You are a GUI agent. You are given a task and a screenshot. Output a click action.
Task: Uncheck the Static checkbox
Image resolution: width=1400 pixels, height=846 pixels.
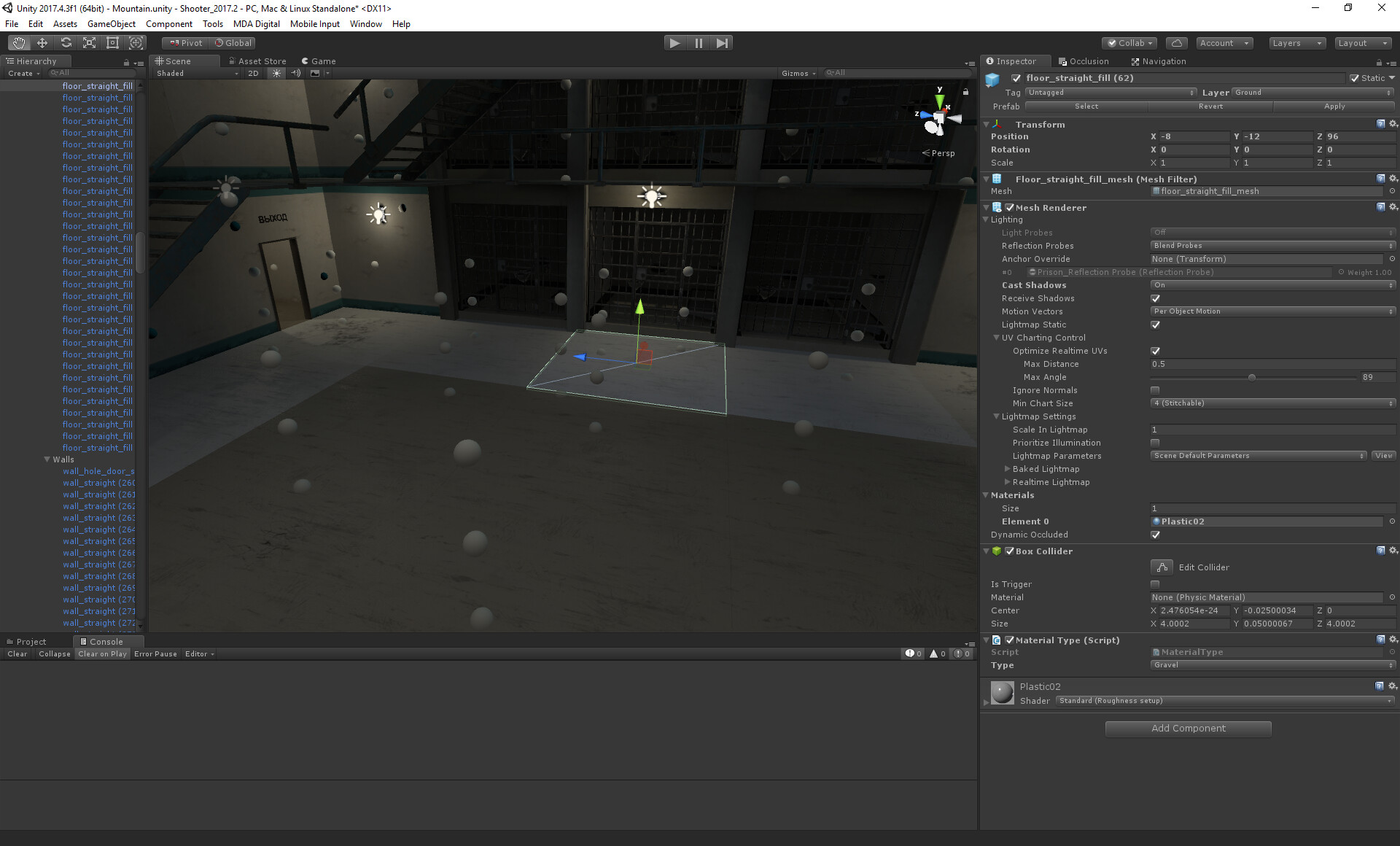point(1354,78)
